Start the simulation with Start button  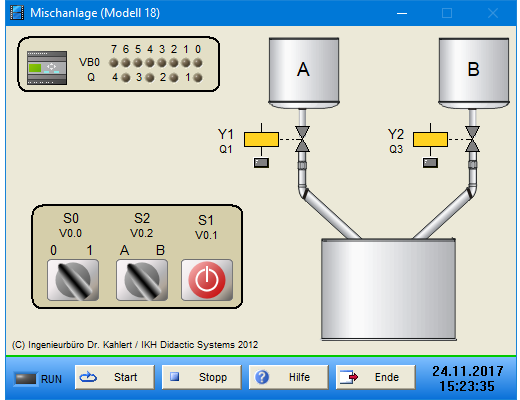click(x=115, y=377)
